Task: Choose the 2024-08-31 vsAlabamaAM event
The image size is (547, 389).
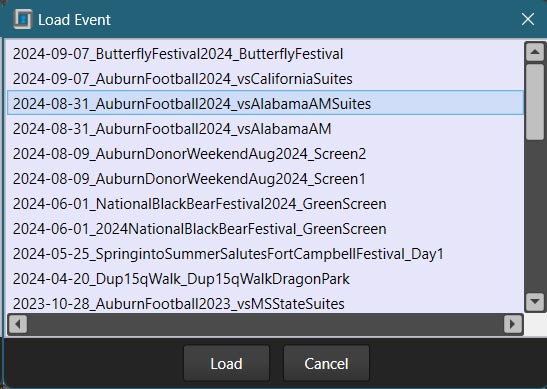Action: [x=265, y=129]
